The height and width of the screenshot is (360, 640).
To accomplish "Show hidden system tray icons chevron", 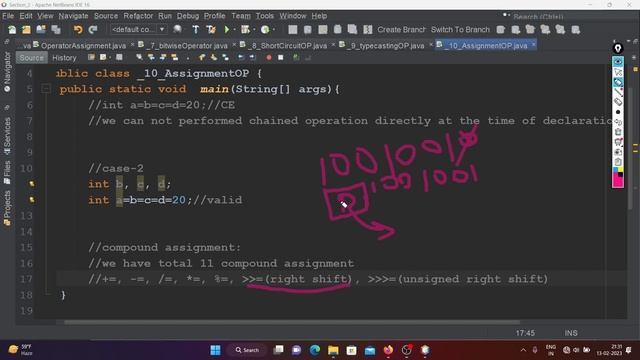I will point(523,350).
